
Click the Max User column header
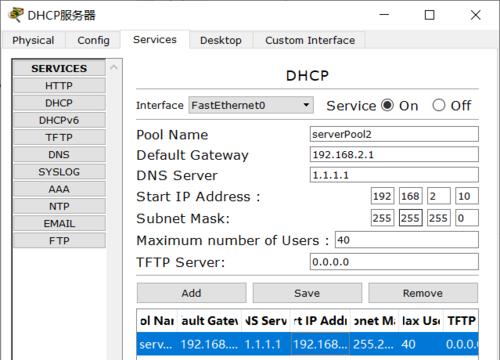[x=421, y=321]
